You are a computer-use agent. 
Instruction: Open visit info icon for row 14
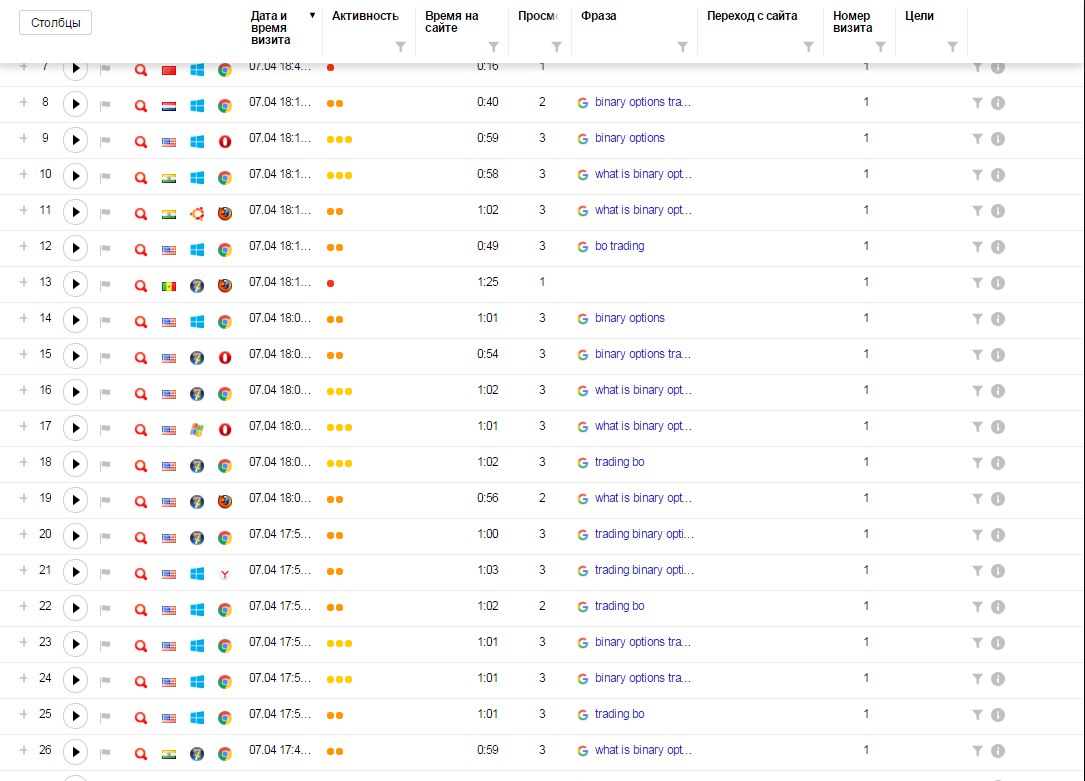(x=998, y=319)
